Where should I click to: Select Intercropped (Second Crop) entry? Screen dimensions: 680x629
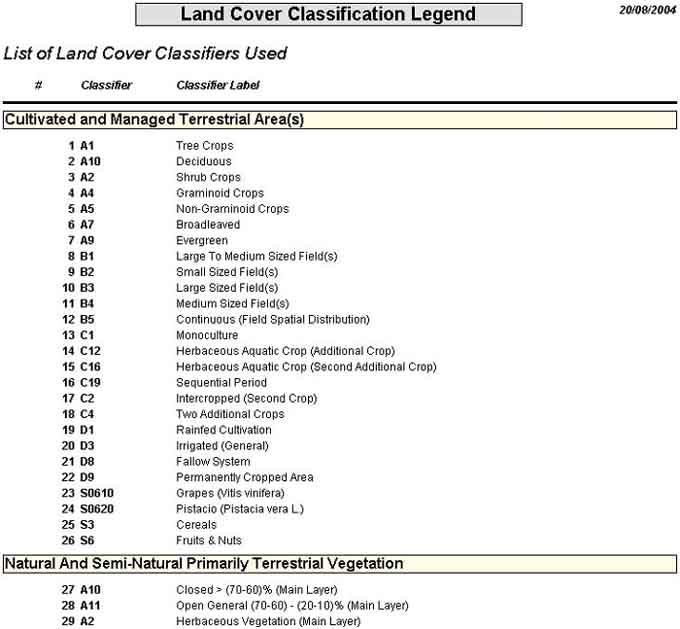[246, 398]
